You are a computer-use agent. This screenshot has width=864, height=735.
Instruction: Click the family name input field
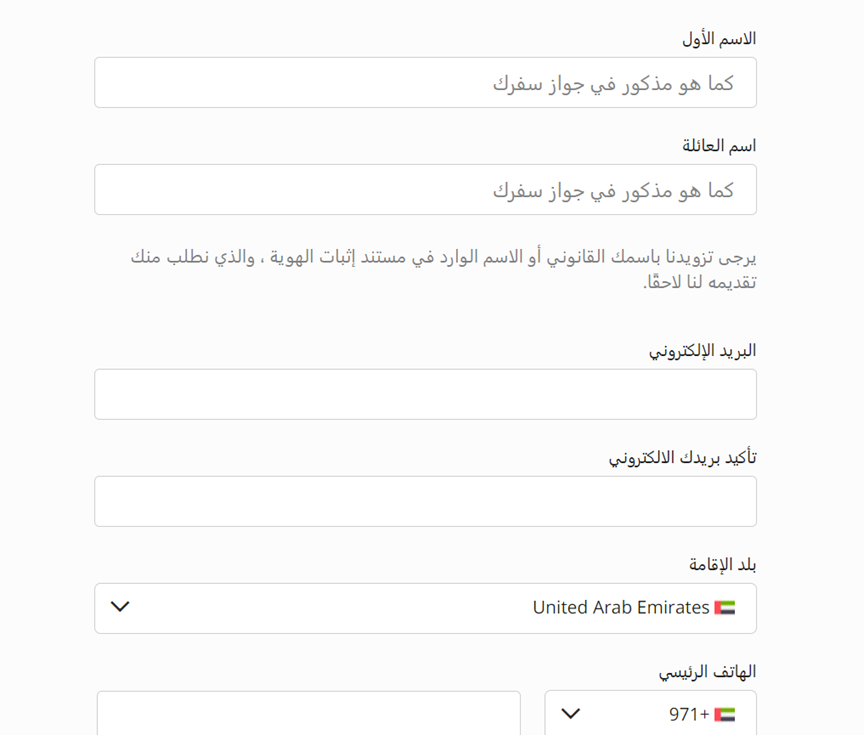(425, 189)
